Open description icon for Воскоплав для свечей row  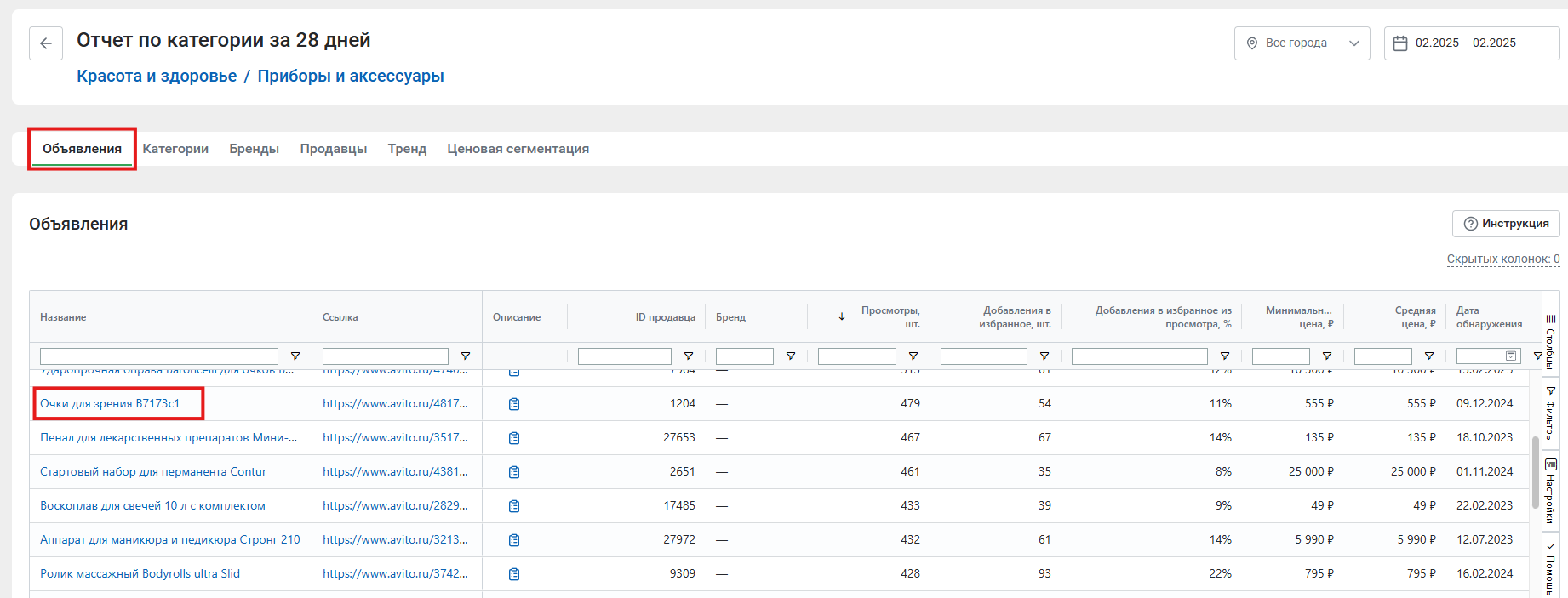[x=514, y=506]
